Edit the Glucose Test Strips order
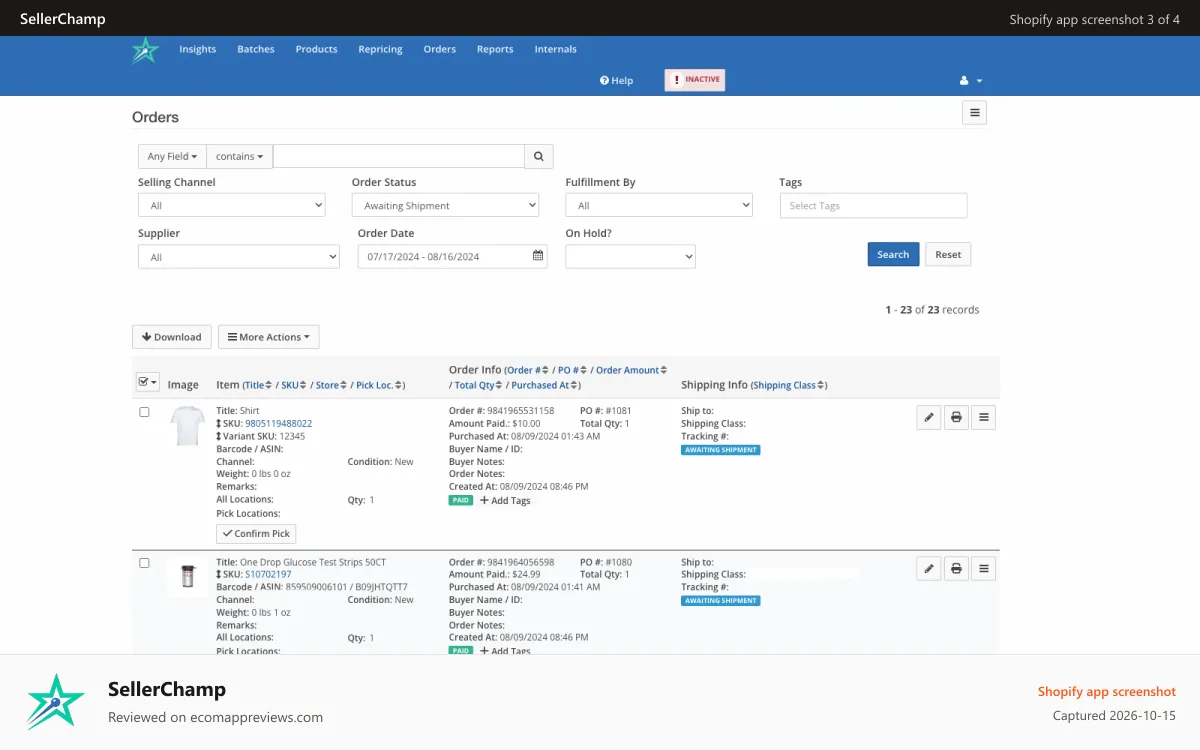 (x=929, y=569)
